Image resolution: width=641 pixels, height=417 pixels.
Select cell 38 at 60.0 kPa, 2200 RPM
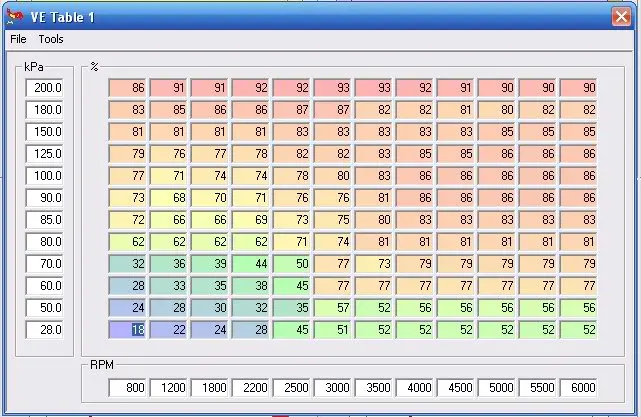[251, 286]
